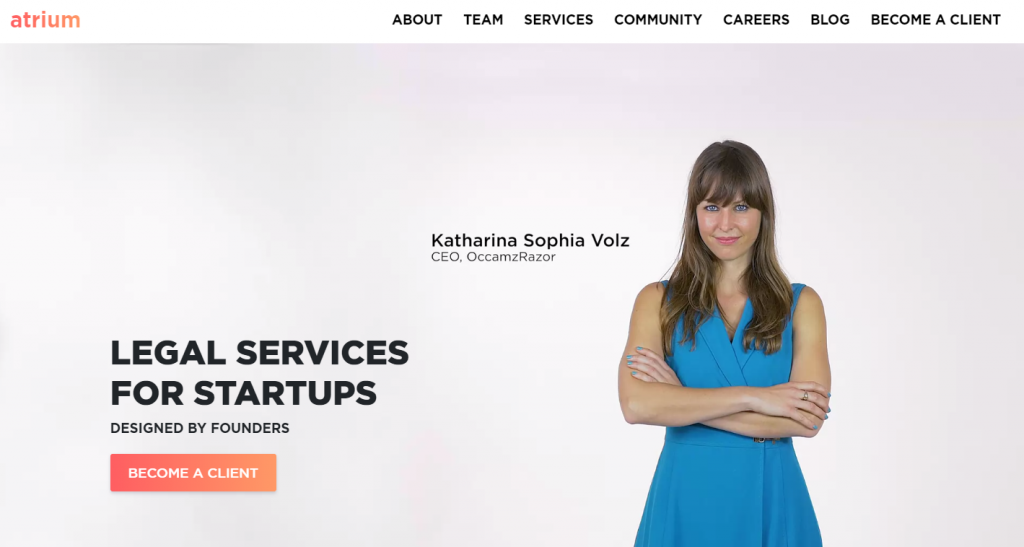Click the LEGAL SERVICES headline line
Image resolution: width=1024 pixels, height=547 pixels.
tap(259, 352)
